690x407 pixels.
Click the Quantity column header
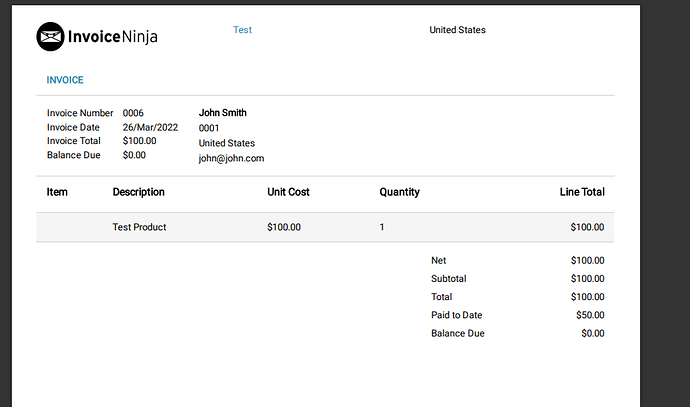click(x=400, y=192)
